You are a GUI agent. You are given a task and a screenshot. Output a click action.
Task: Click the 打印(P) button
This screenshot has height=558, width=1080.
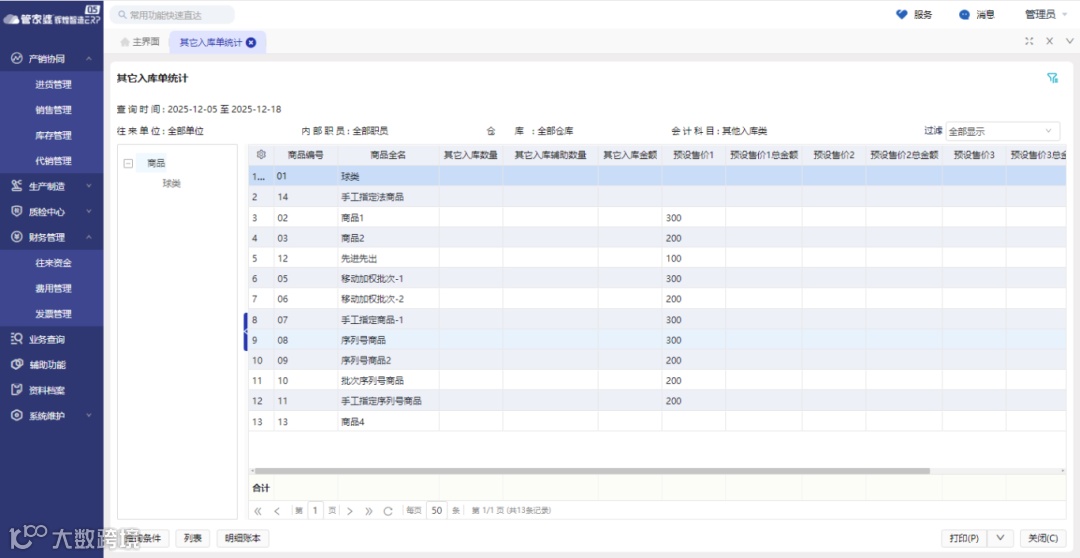964,538
